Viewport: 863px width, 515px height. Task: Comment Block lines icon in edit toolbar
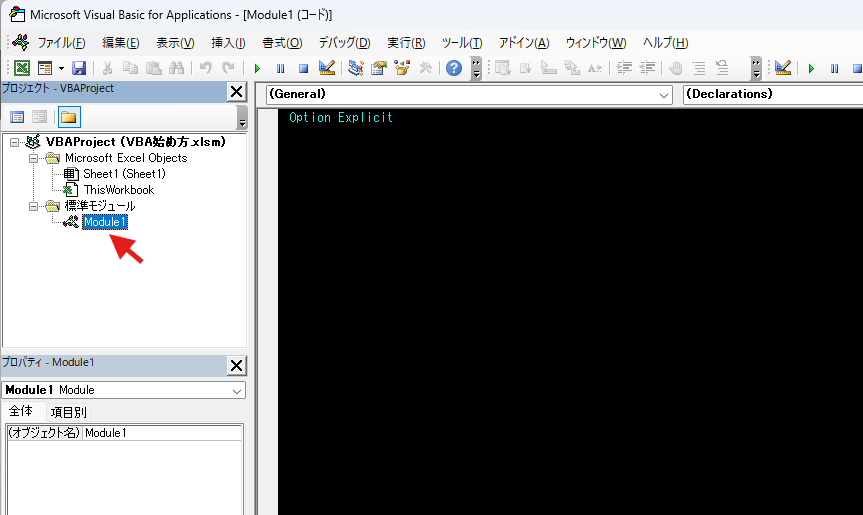click(x=699, y=68)
